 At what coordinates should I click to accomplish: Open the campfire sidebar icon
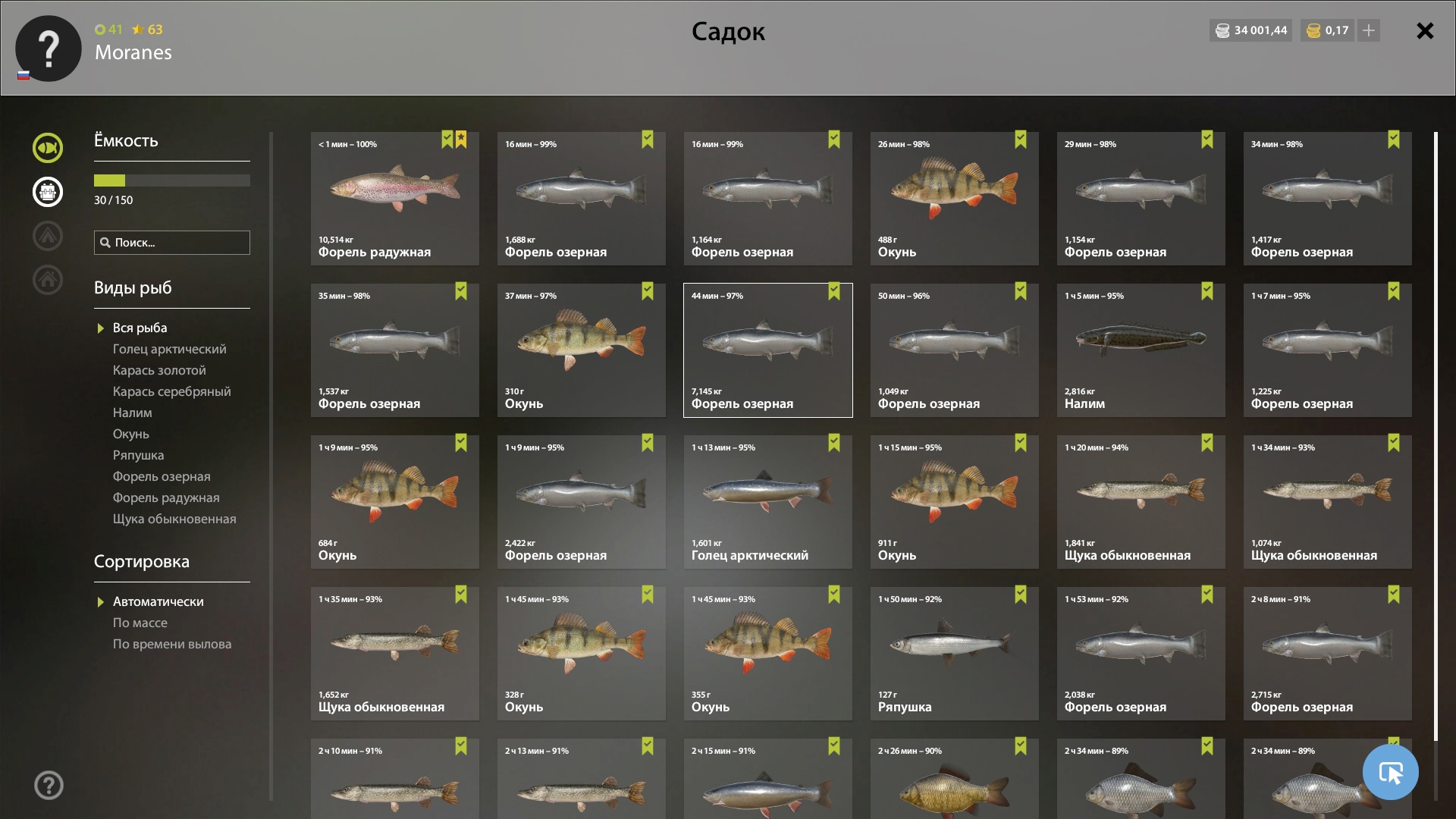(47, 236)
